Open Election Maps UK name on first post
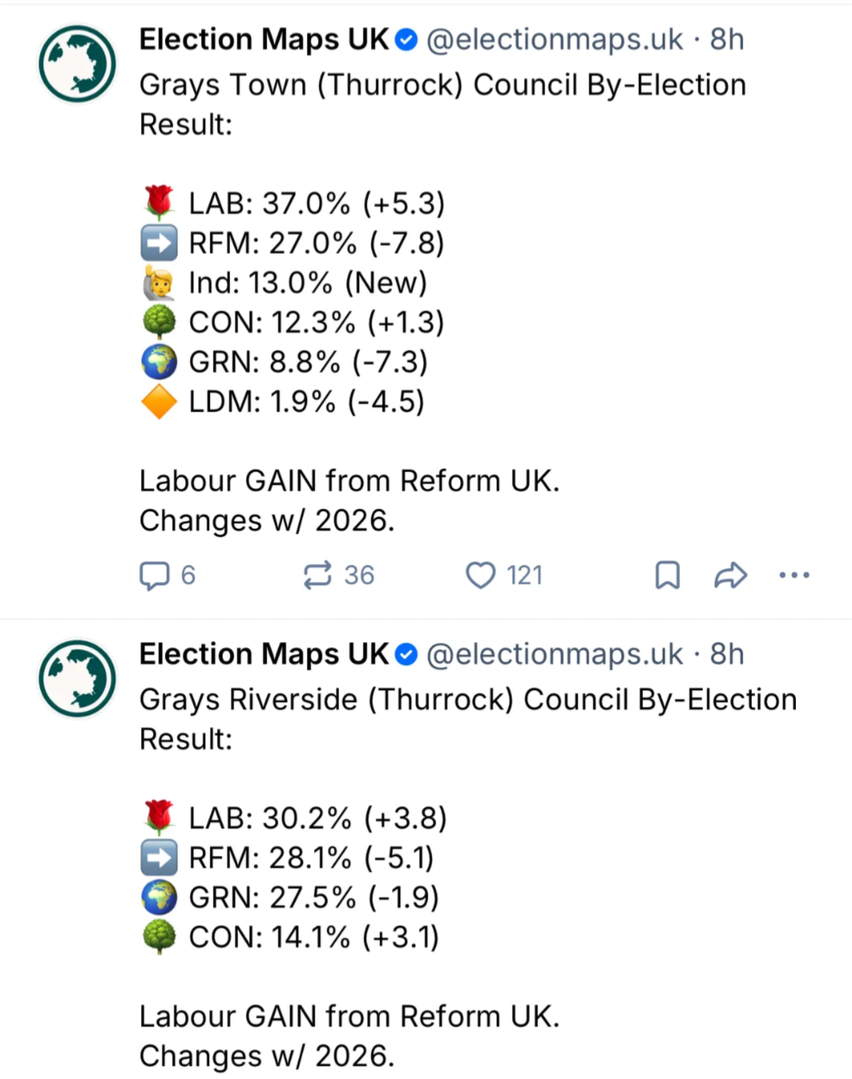The width and height of the screenshot is (852, 1079). pos(264,40)
